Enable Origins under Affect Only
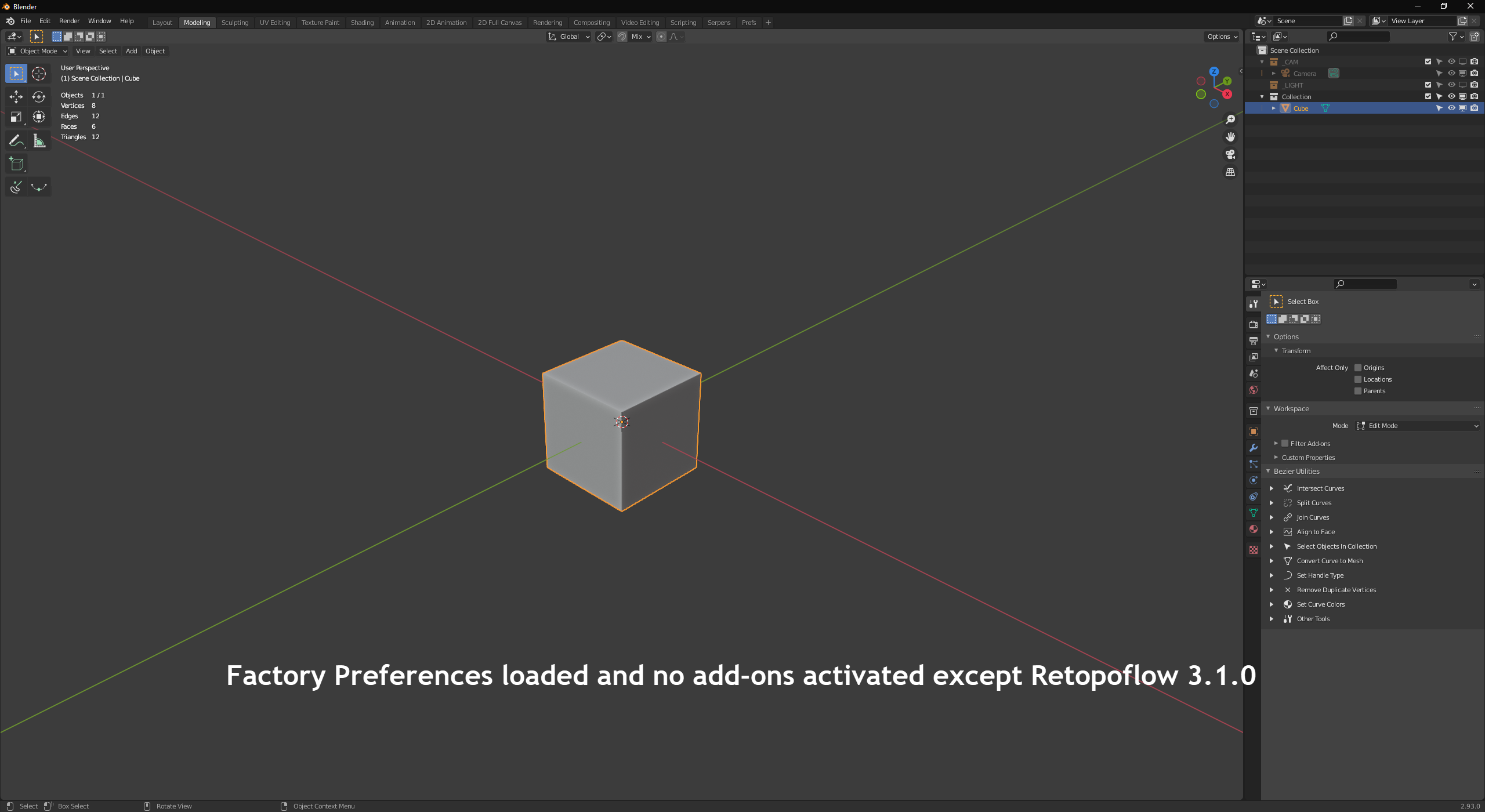Screen dimensions: 1485x812 point(1357,367)
